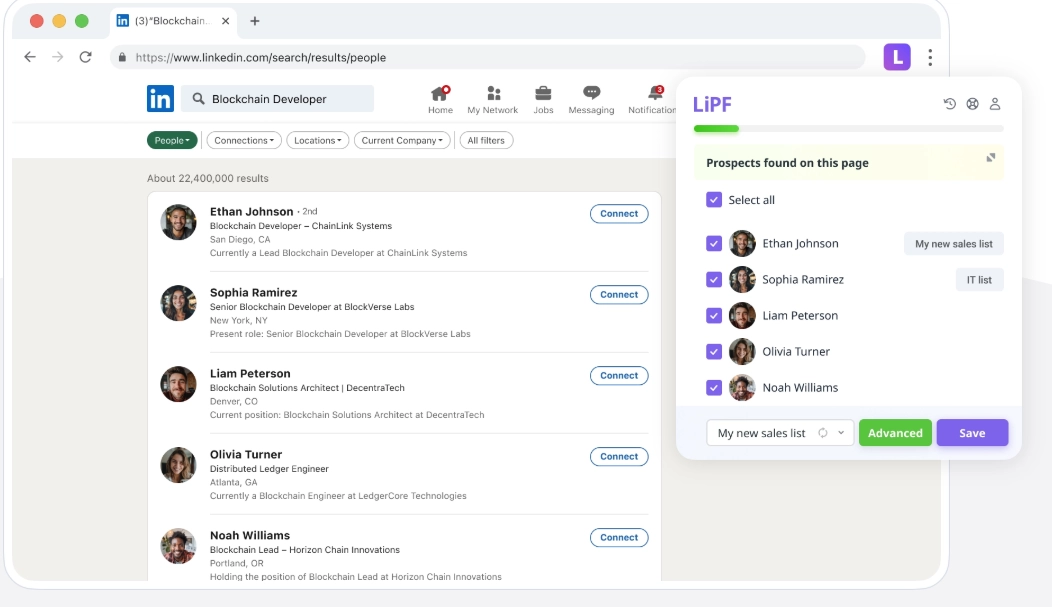Refresh the sales list icon
Screen dimensions: 1052x607
point(823,433)
